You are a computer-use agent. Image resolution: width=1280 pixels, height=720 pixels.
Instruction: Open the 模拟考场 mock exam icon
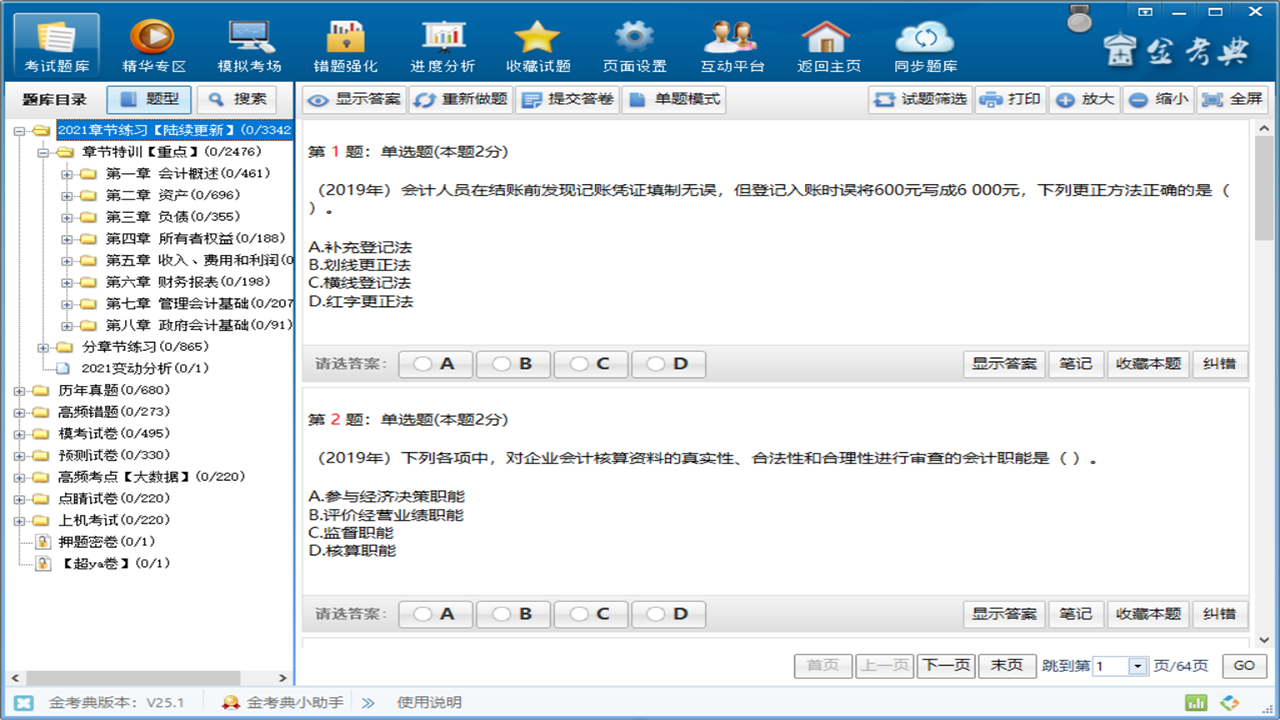(249, 46)
